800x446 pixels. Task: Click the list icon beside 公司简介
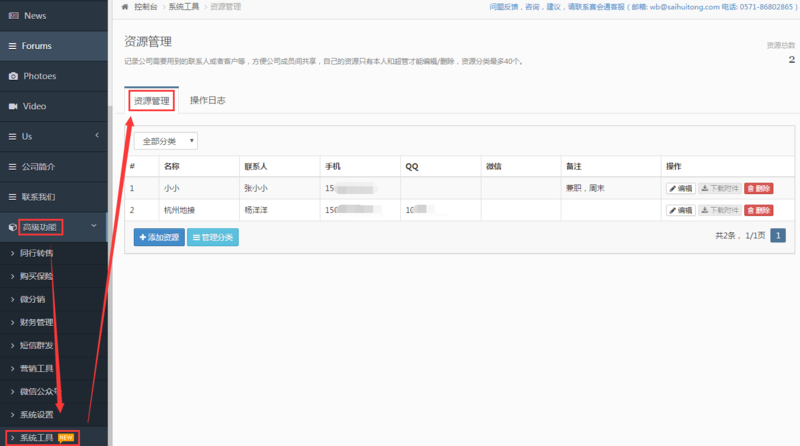point(13,166)
